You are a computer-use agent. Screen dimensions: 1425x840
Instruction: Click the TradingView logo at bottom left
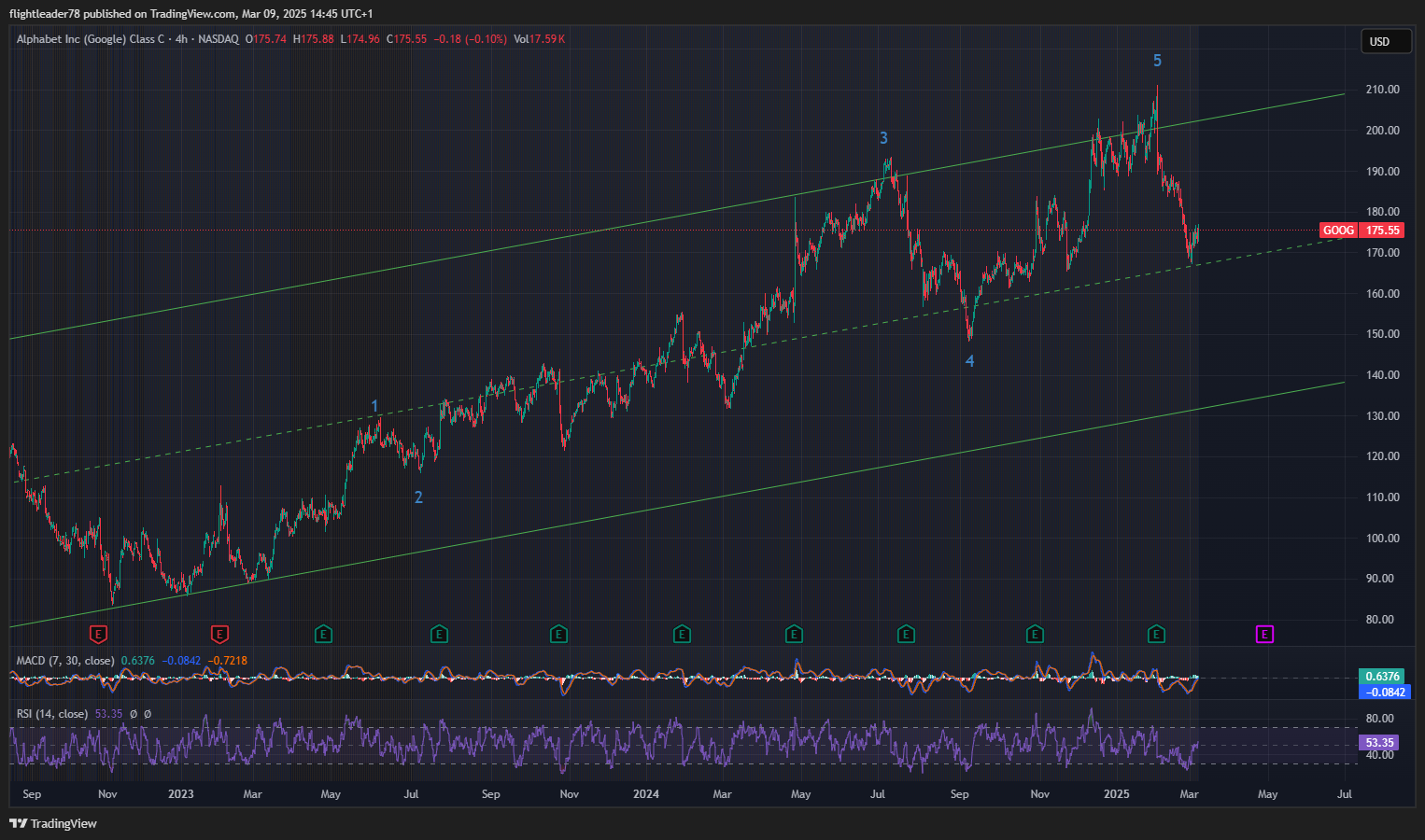[53, 823]
